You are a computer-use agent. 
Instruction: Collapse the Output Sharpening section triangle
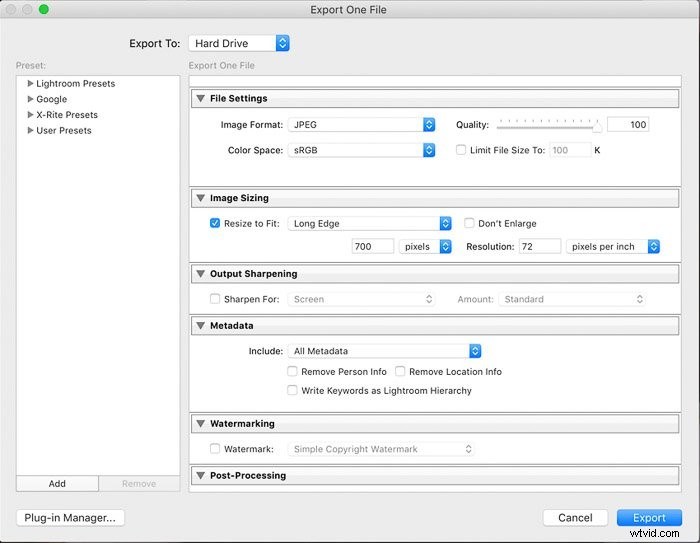[200, 273]
